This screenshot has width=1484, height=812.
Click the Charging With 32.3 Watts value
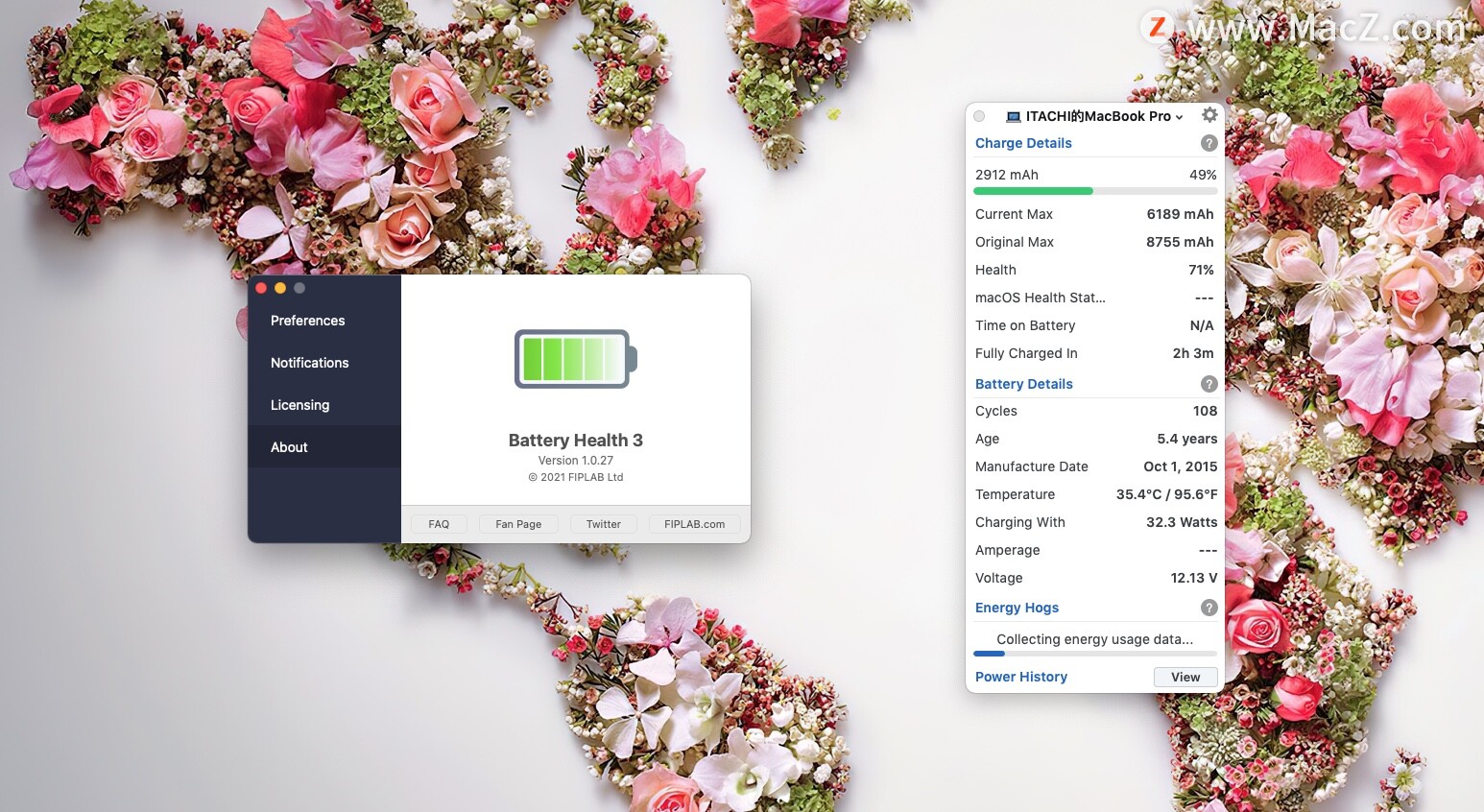[x=1182, y=522]
